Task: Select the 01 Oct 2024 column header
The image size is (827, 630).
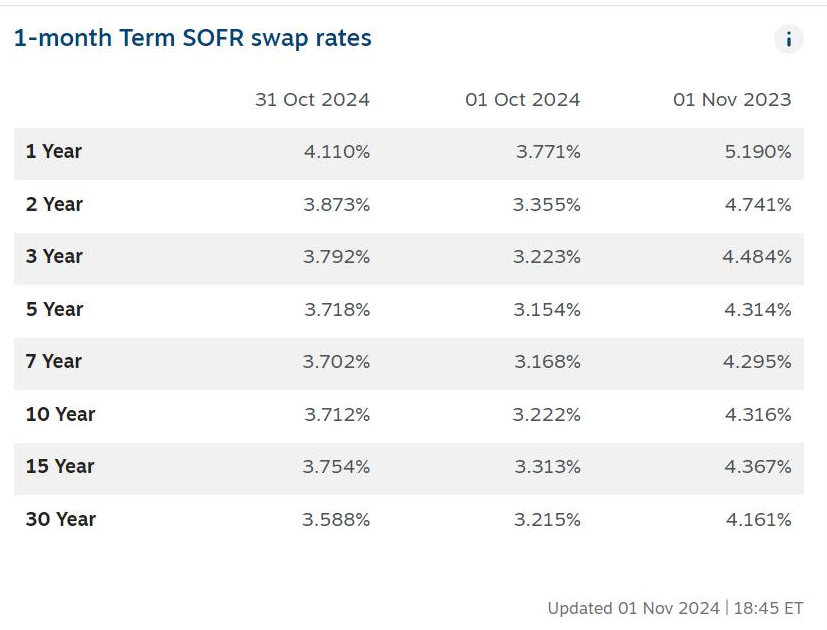Action: 522,100
